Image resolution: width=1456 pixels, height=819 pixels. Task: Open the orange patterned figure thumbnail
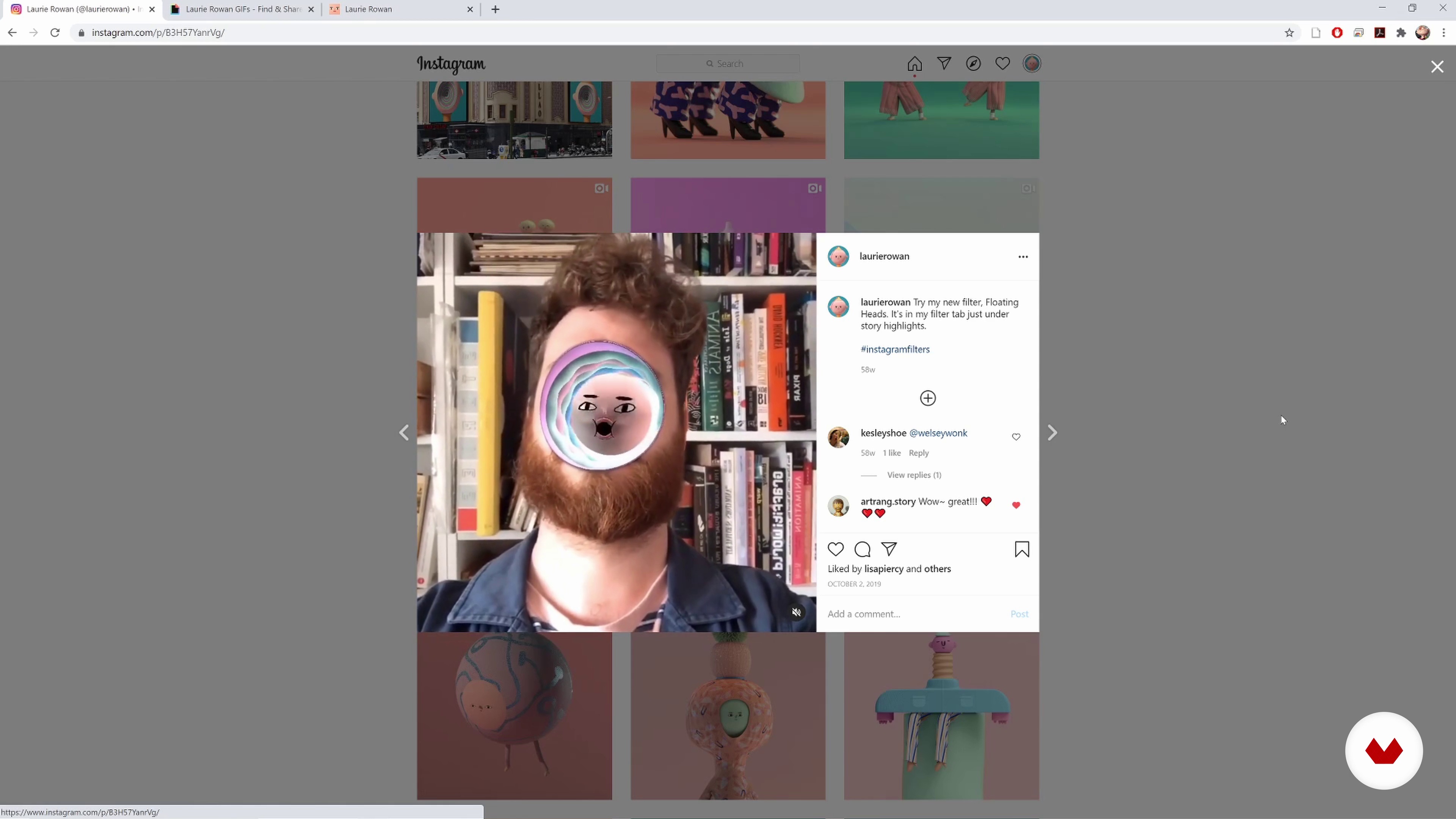[x=728, y=715]
